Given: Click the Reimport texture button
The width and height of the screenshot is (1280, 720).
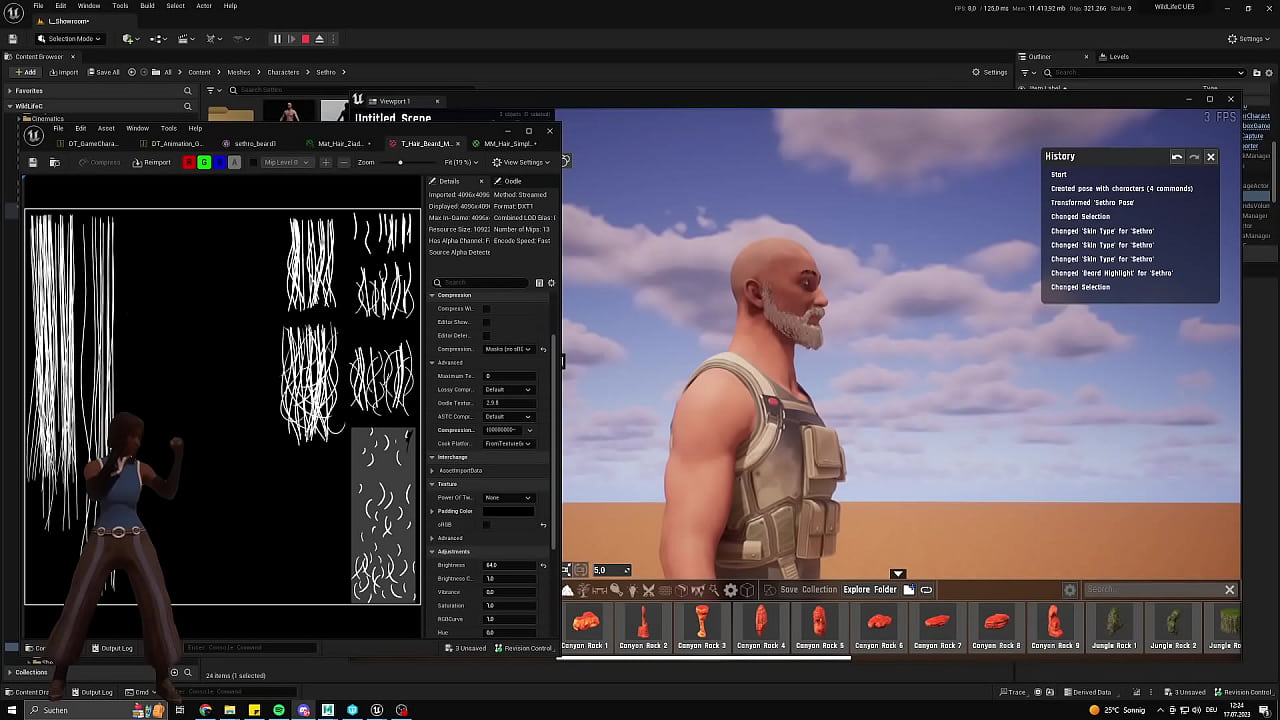Looking at the screenshot, I should [152, 162].
